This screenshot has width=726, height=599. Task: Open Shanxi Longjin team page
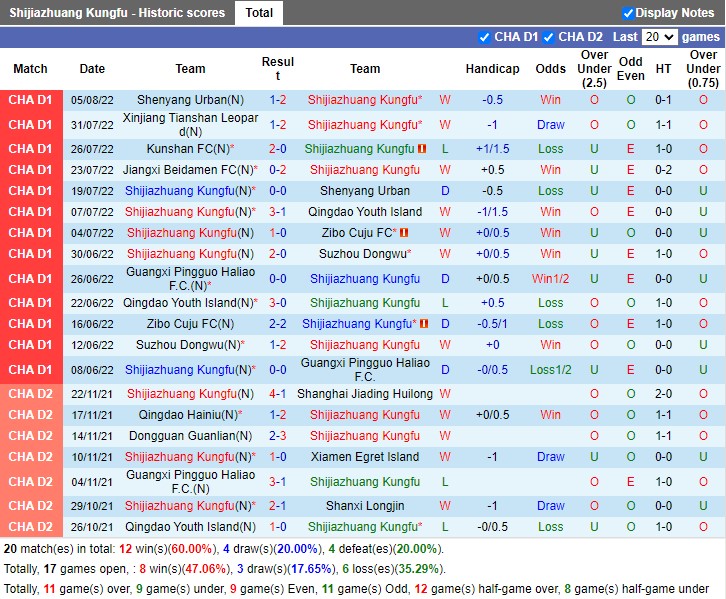pyautogui.click(x=365, y=506)
